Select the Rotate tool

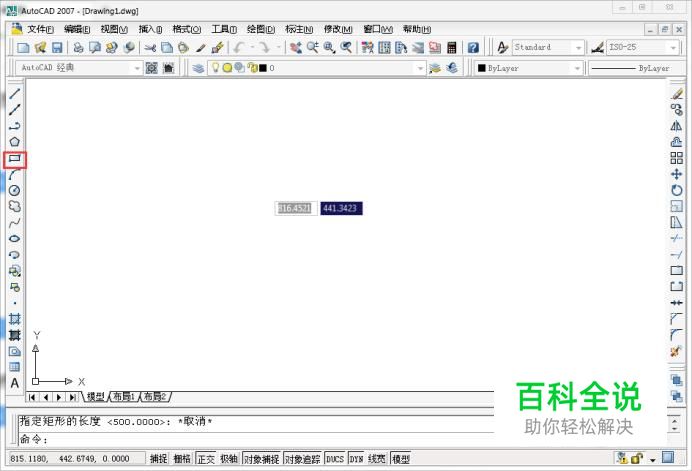tap(677, 190)
